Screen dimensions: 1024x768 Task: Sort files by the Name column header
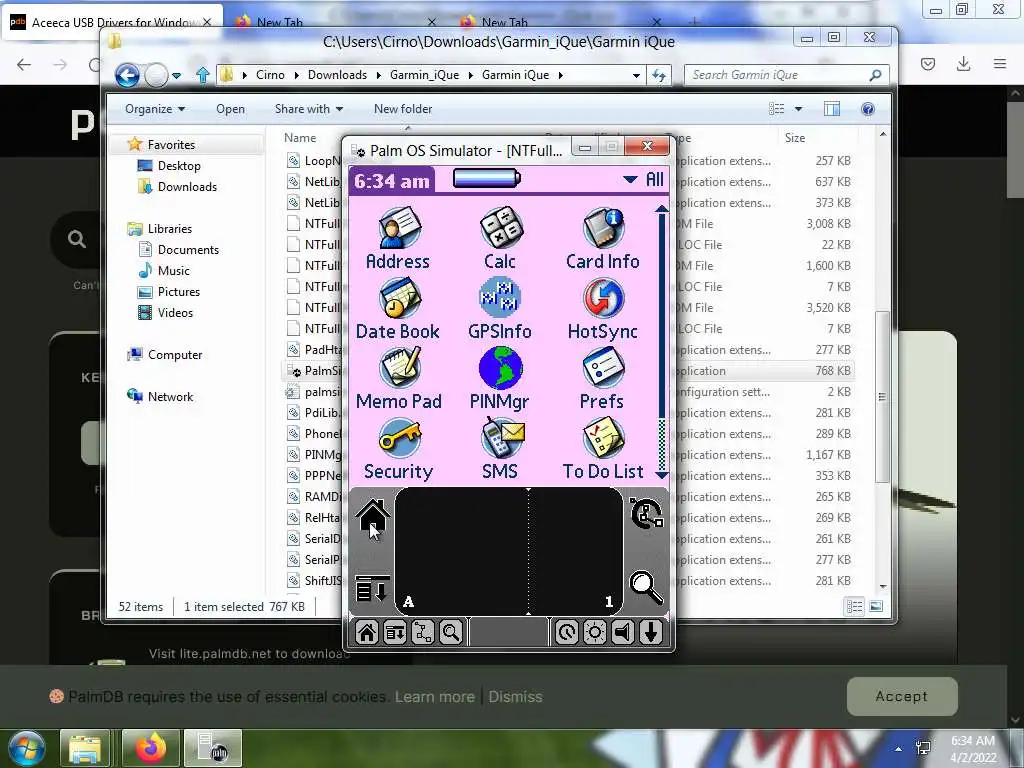(x=300, y=138)
